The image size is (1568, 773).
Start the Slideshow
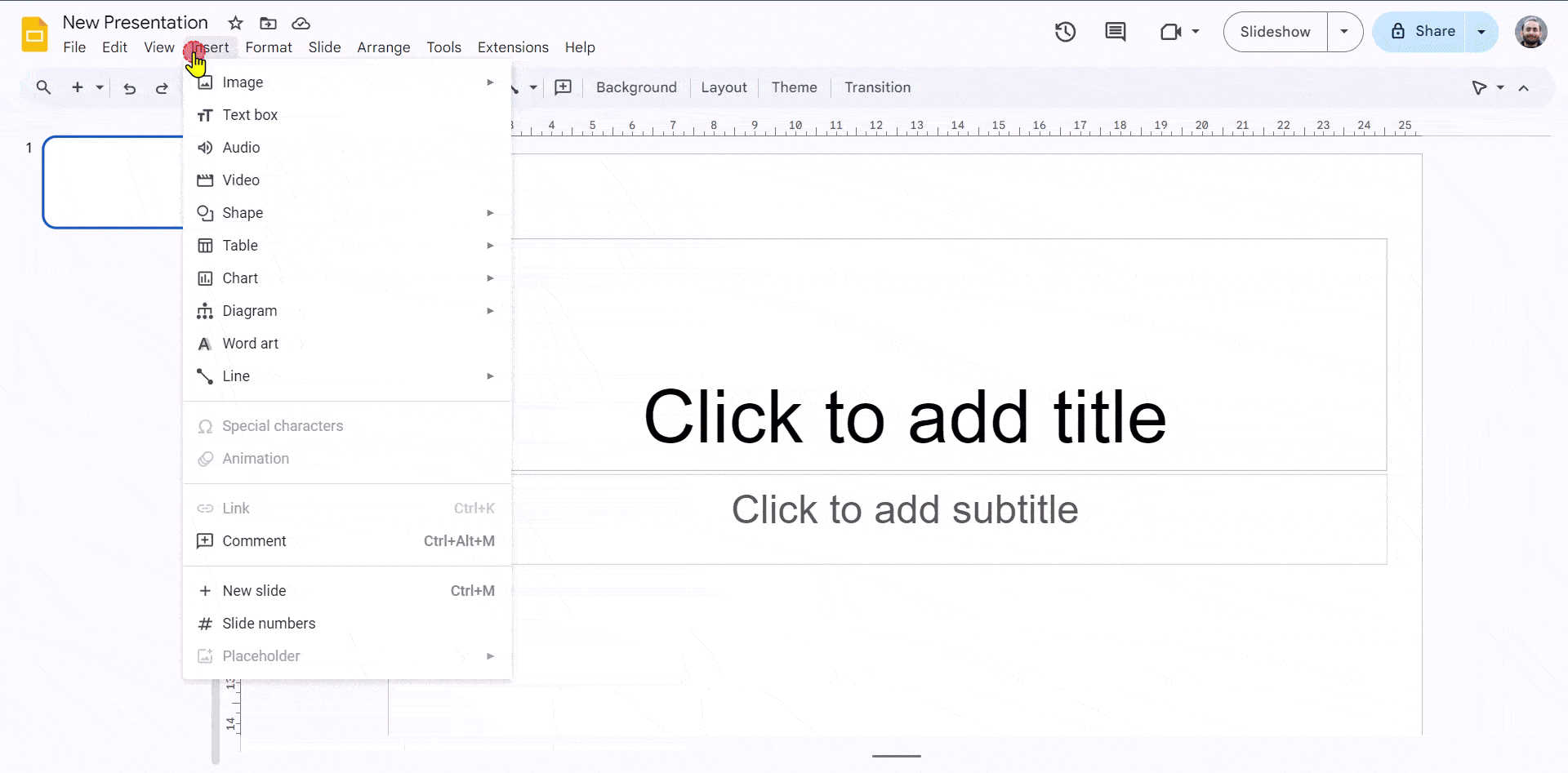pos(1274,32)
